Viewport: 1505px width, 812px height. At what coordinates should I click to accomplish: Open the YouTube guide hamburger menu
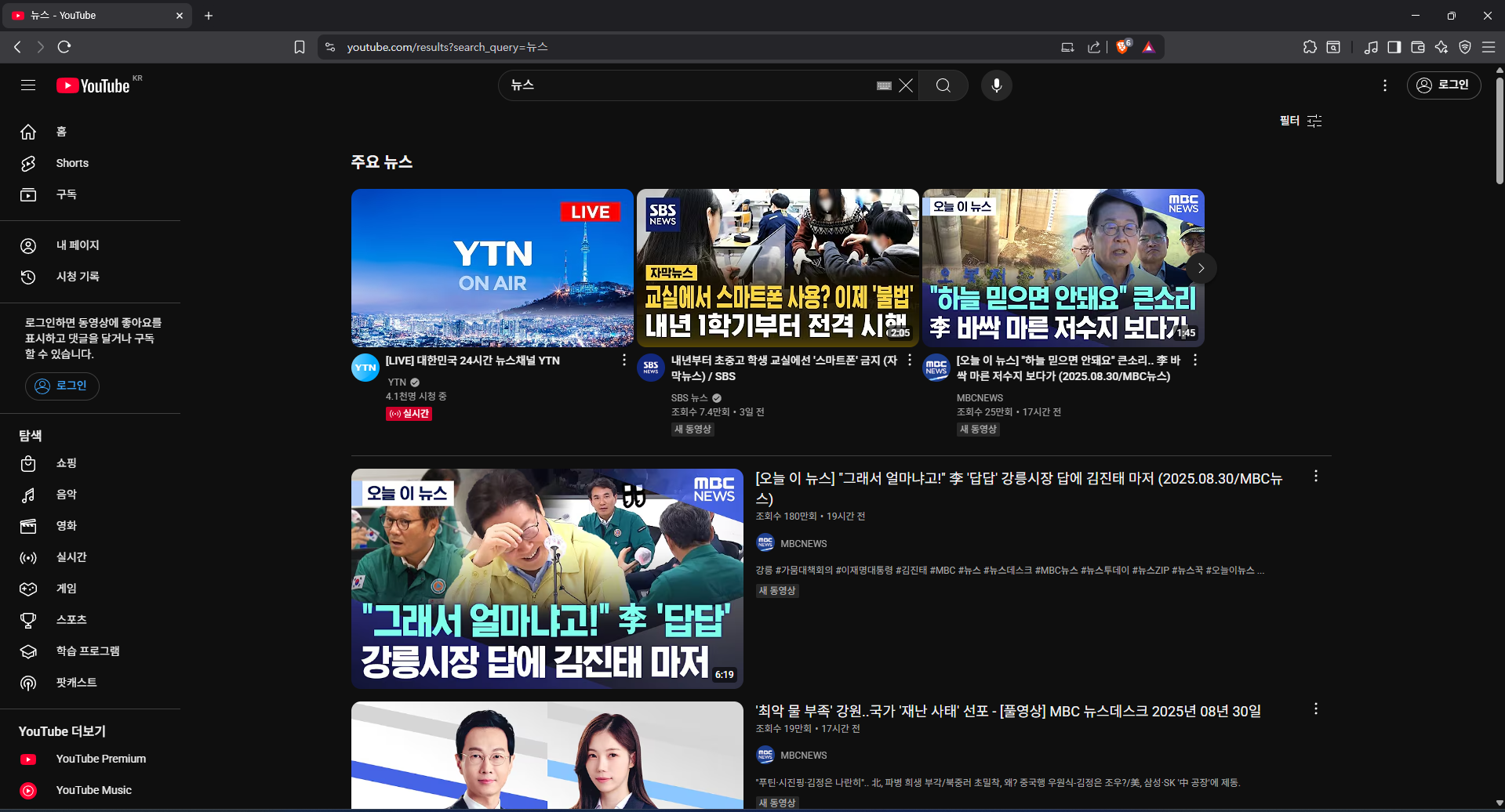coord(28,85)
